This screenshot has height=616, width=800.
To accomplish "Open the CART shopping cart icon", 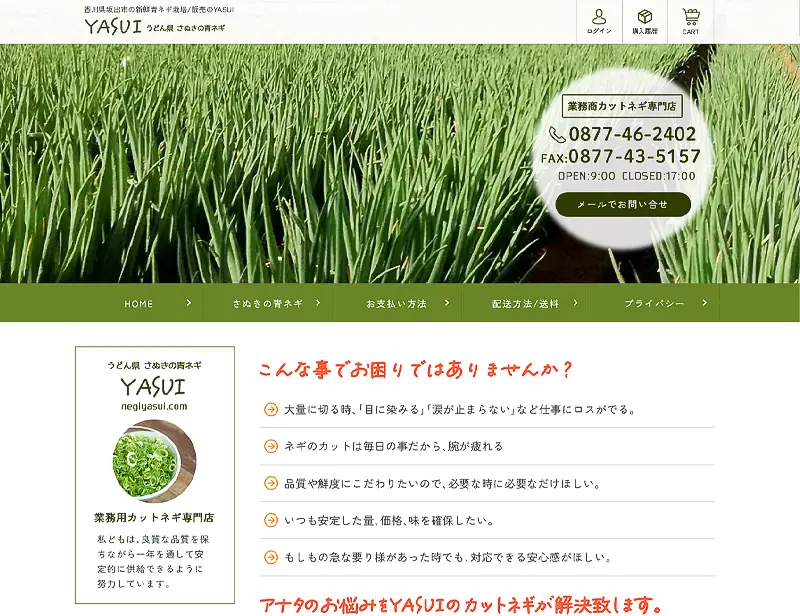I will coord(691,19).
